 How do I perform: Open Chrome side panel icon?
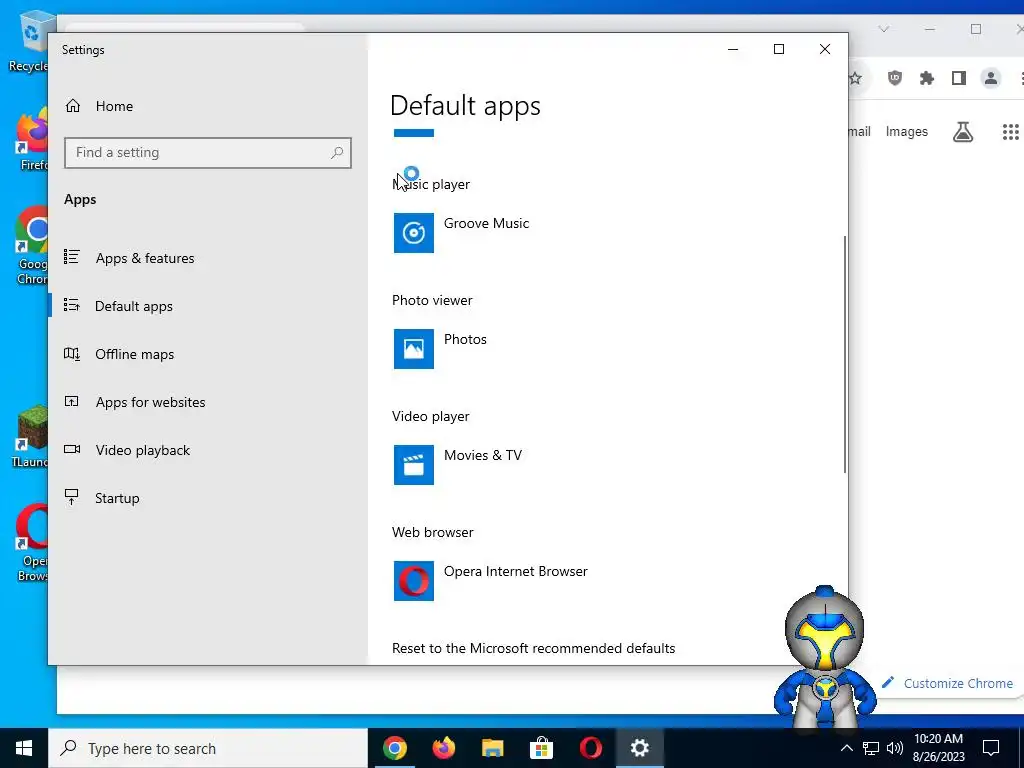pos(959,78)
